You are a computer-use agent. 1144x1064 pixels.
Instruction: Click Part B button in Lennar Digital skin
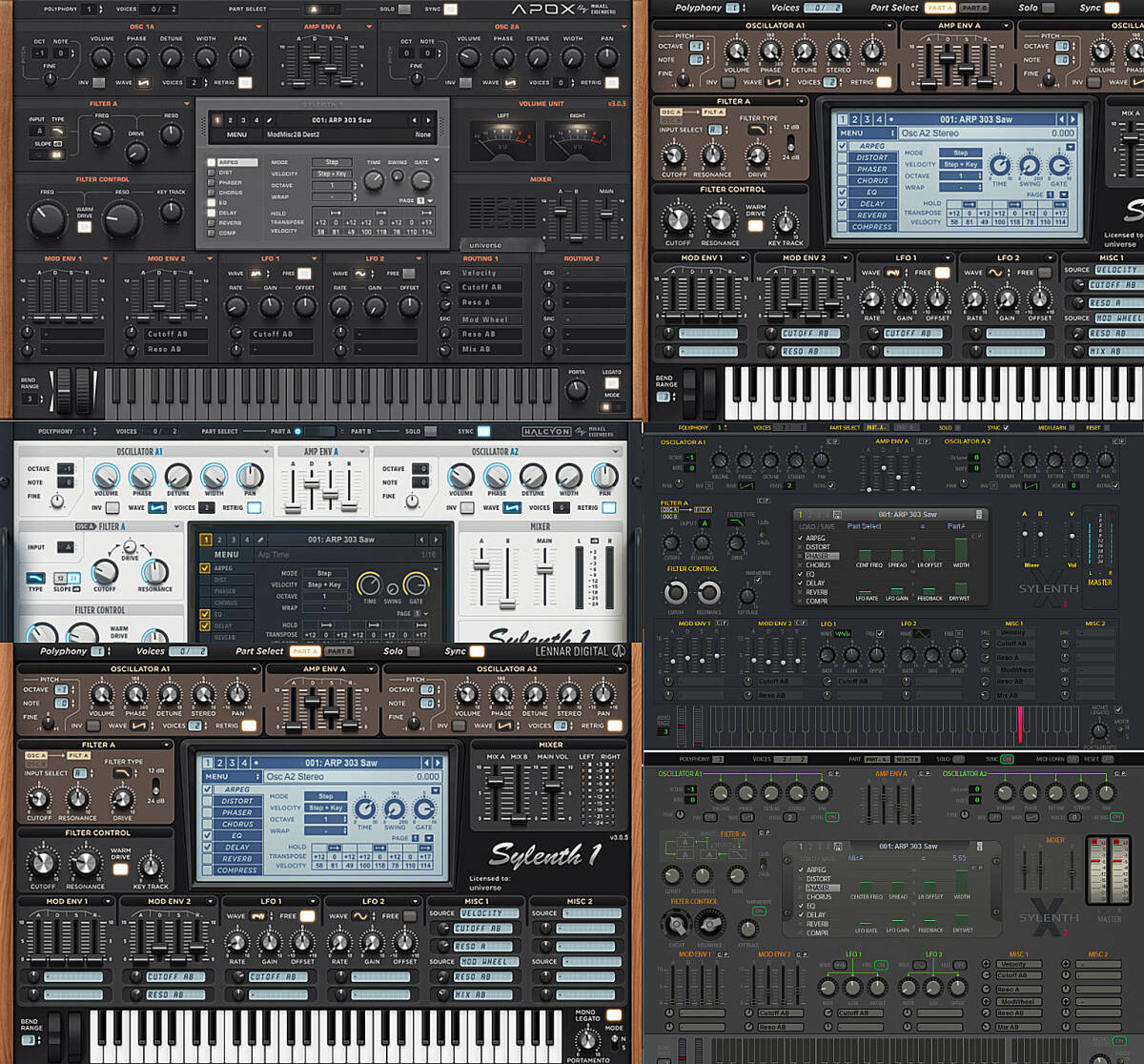(x=338, y=651)
